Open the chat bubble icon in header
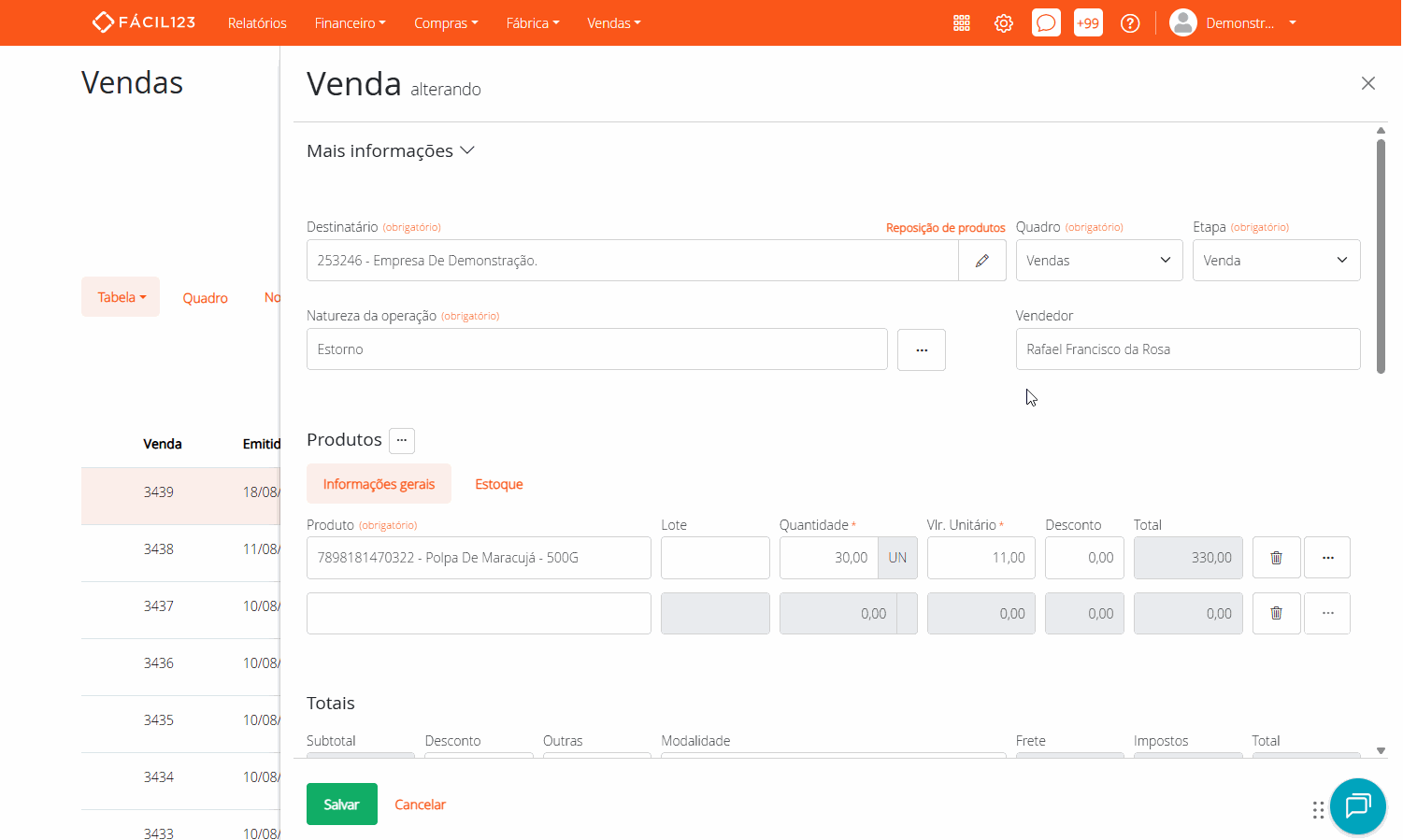Screen dimensions: 1403x840 coord(1046,23)
